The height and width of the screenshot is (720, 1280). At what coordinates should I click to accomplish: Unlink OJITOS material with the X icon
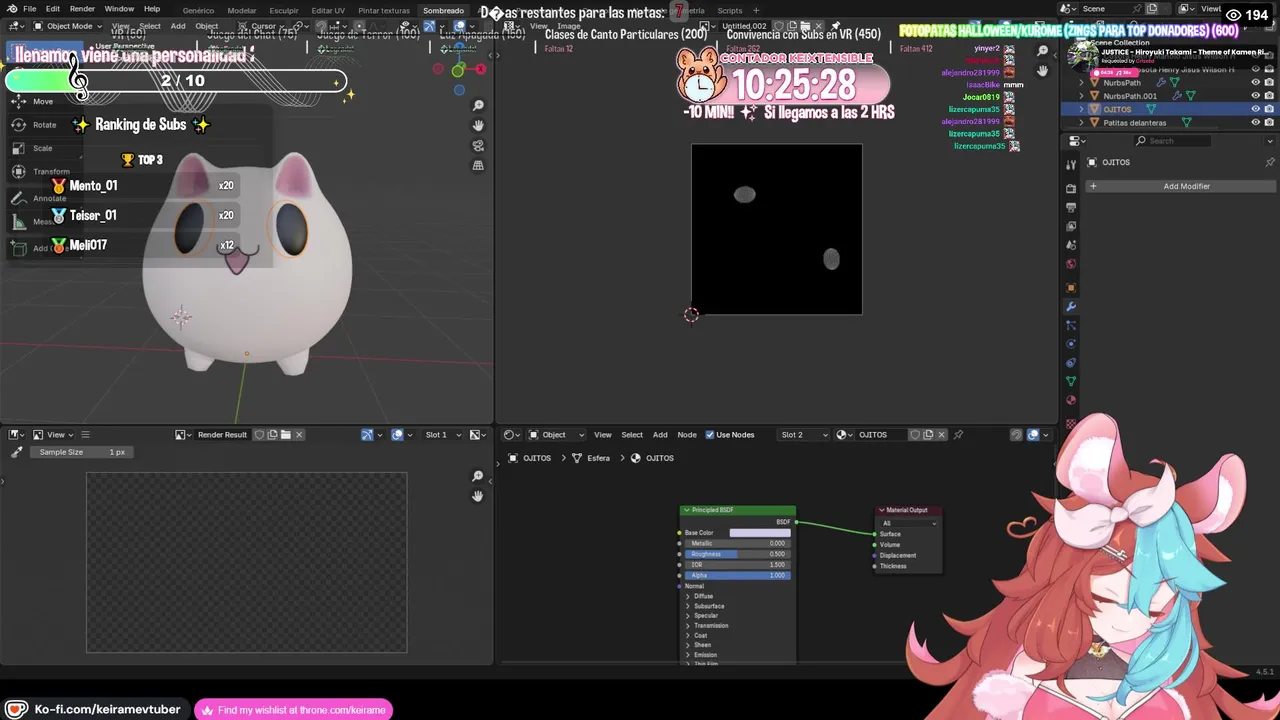click(941, 434)
